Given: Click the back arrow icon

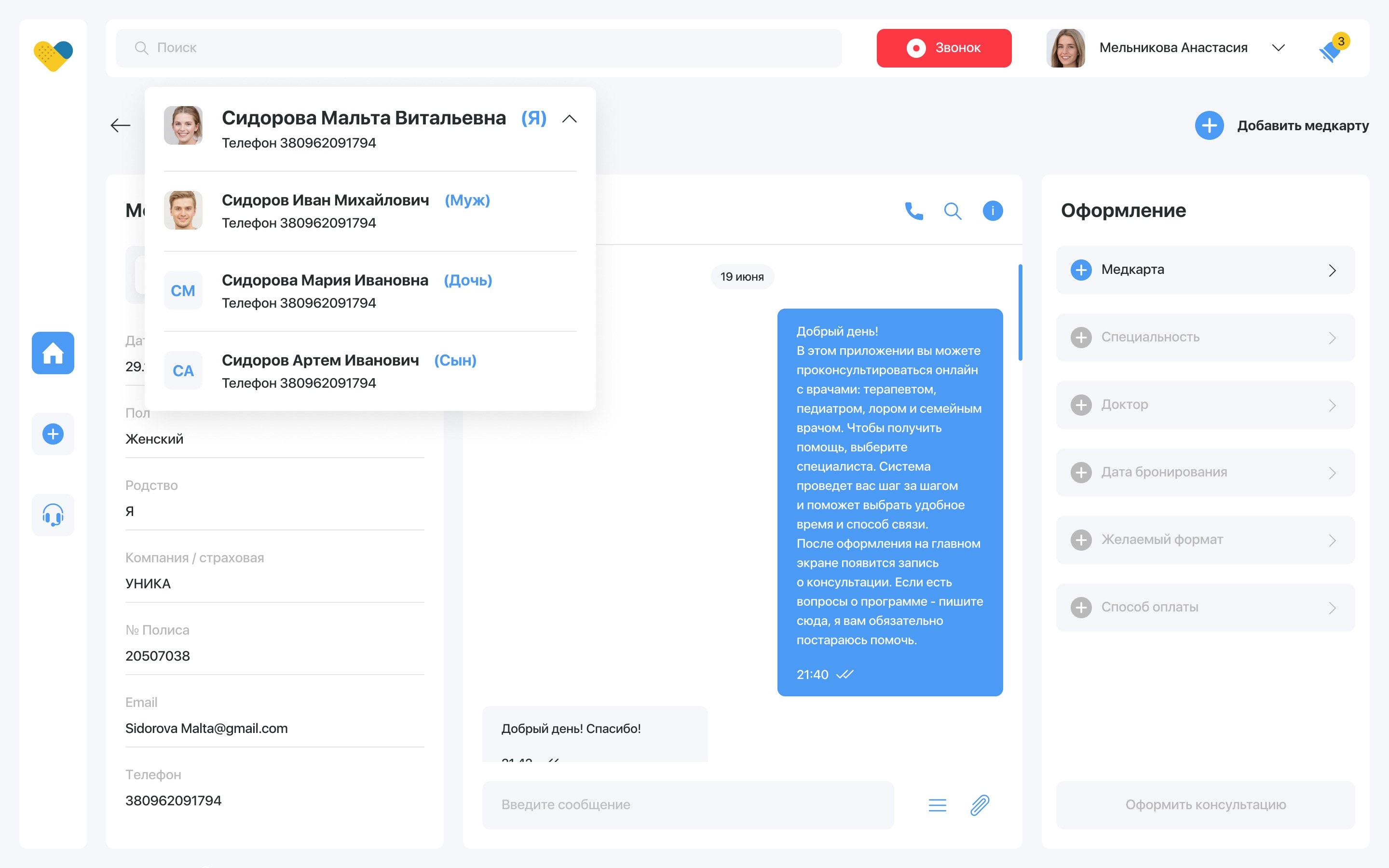Looking at the screenshot, I should (121, 125).
